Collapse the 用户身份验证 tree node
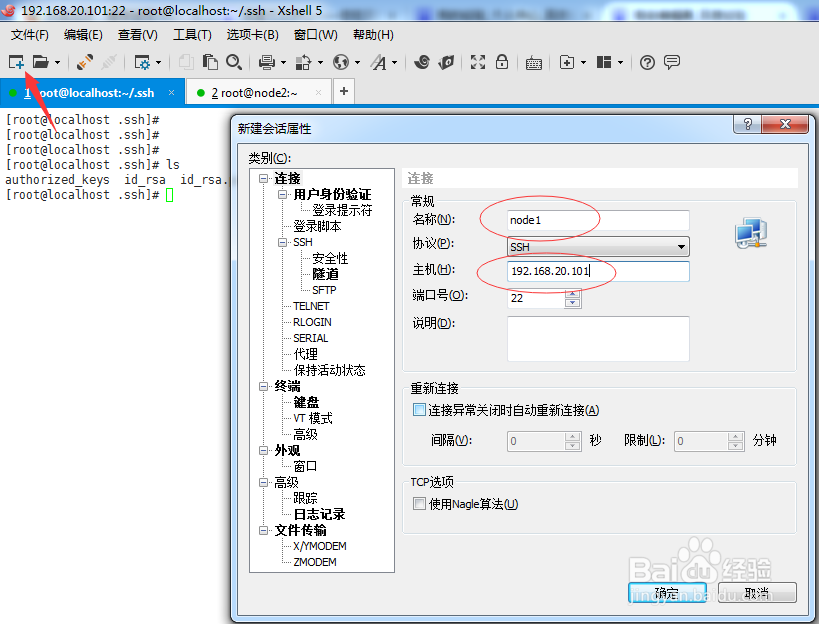Viewport: 819px width, 624px height. click(x=283, y=194)
